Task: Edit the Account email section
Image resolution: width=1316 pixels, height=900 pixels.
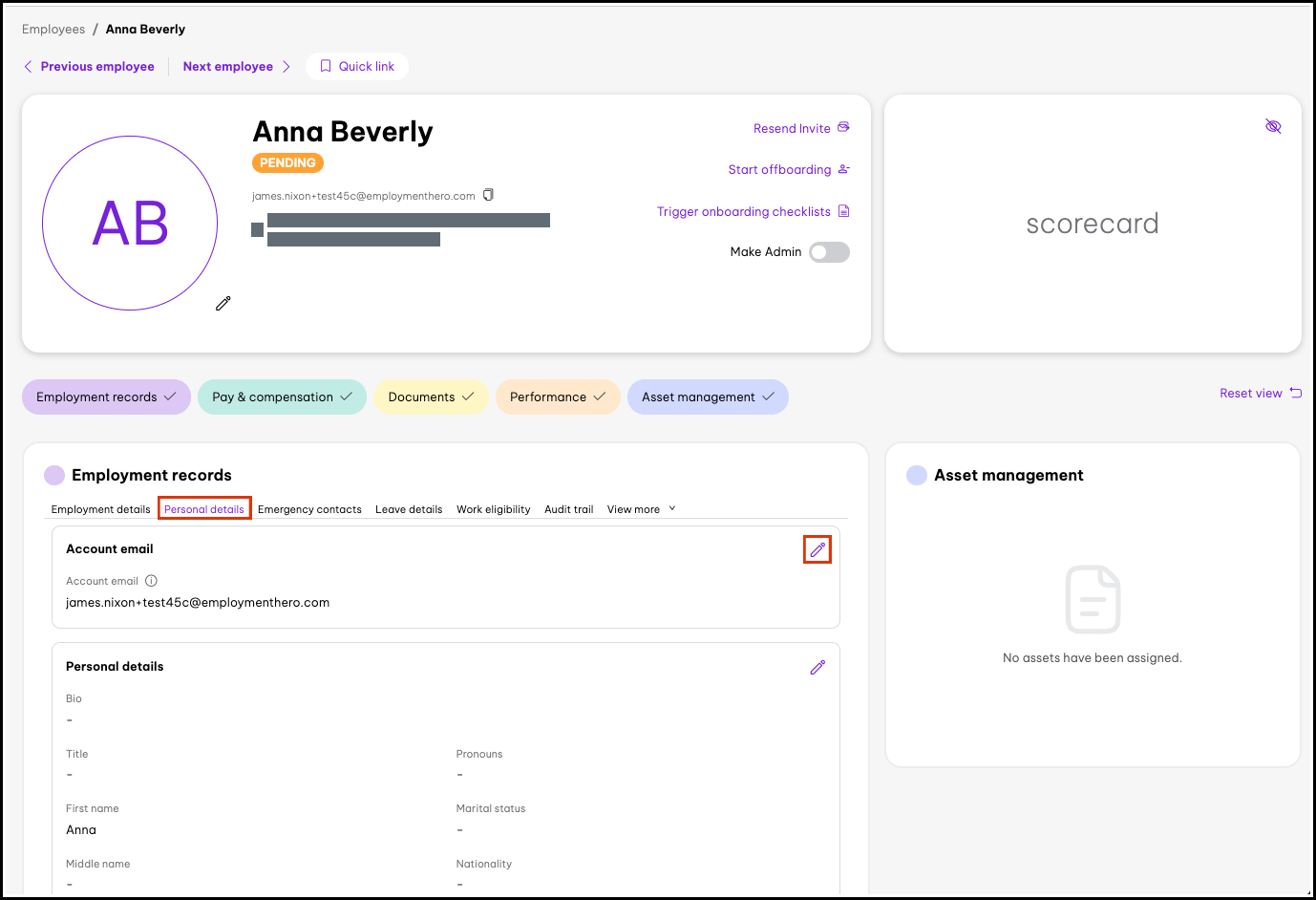Action: 817,549
